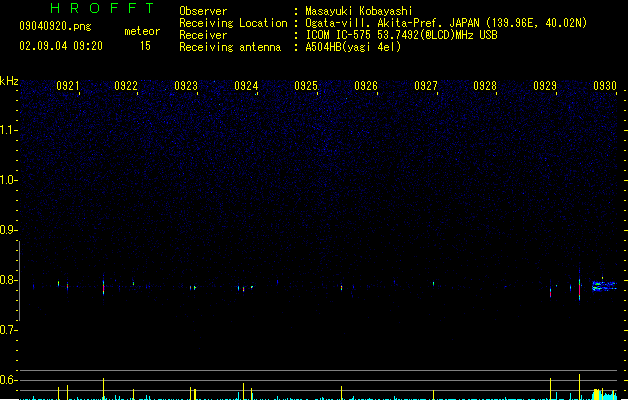Click the strong meteor echo just after 0929

click(579, 287)
